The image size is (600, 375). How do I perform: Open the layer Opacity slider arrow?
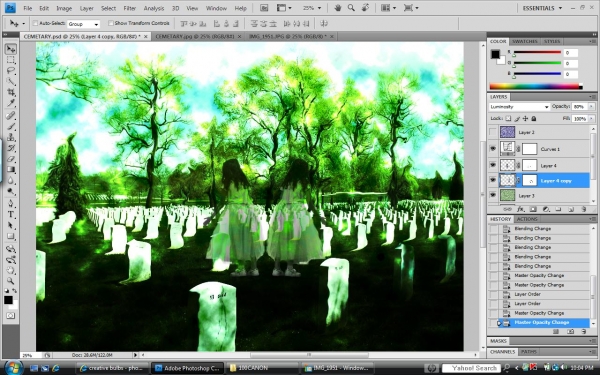pos(592,107)
